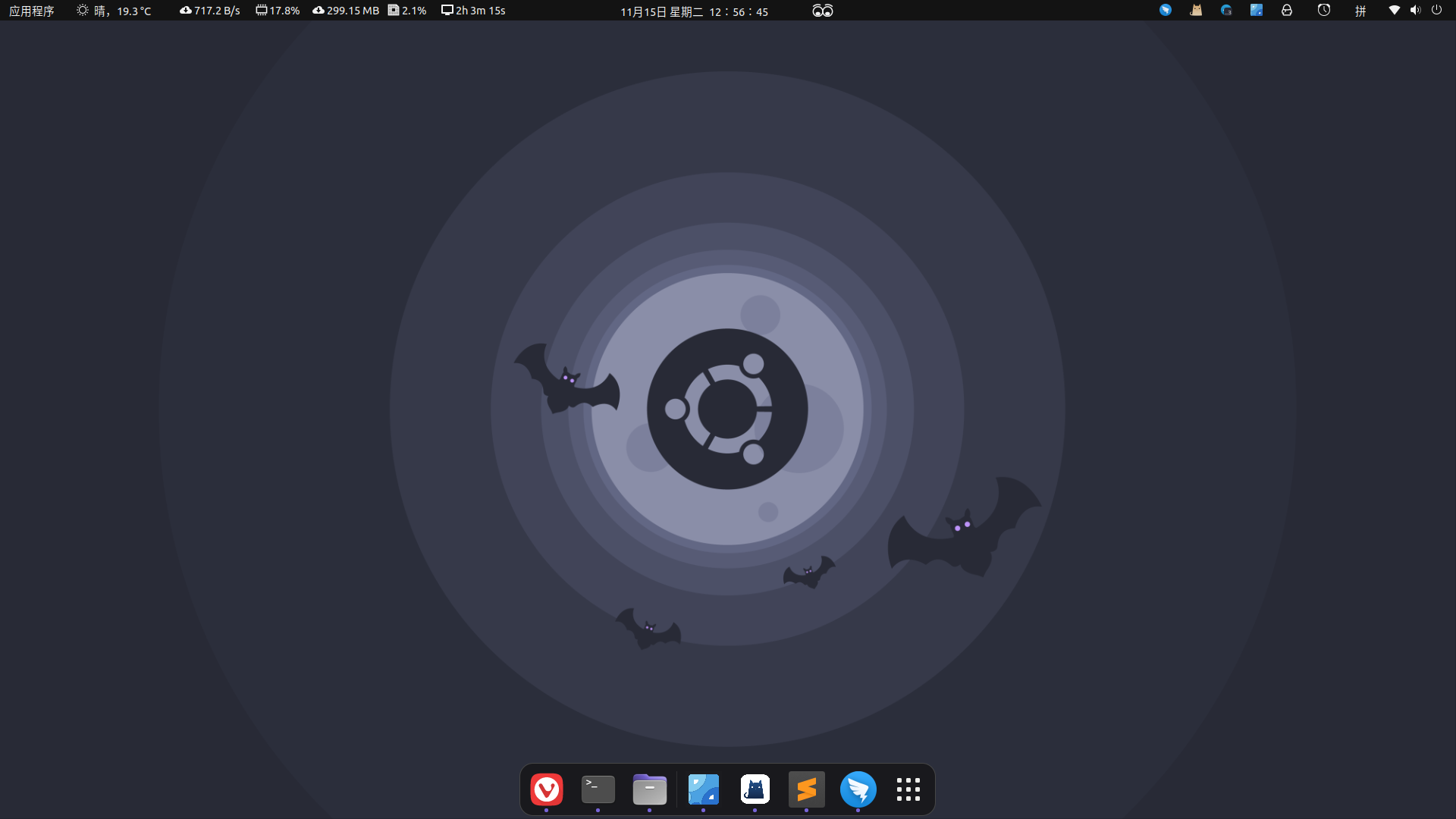This screenshot has width=1456, height=819.
Task: Open the Vivaldi browser from the dock
Action: click(547, 789)
